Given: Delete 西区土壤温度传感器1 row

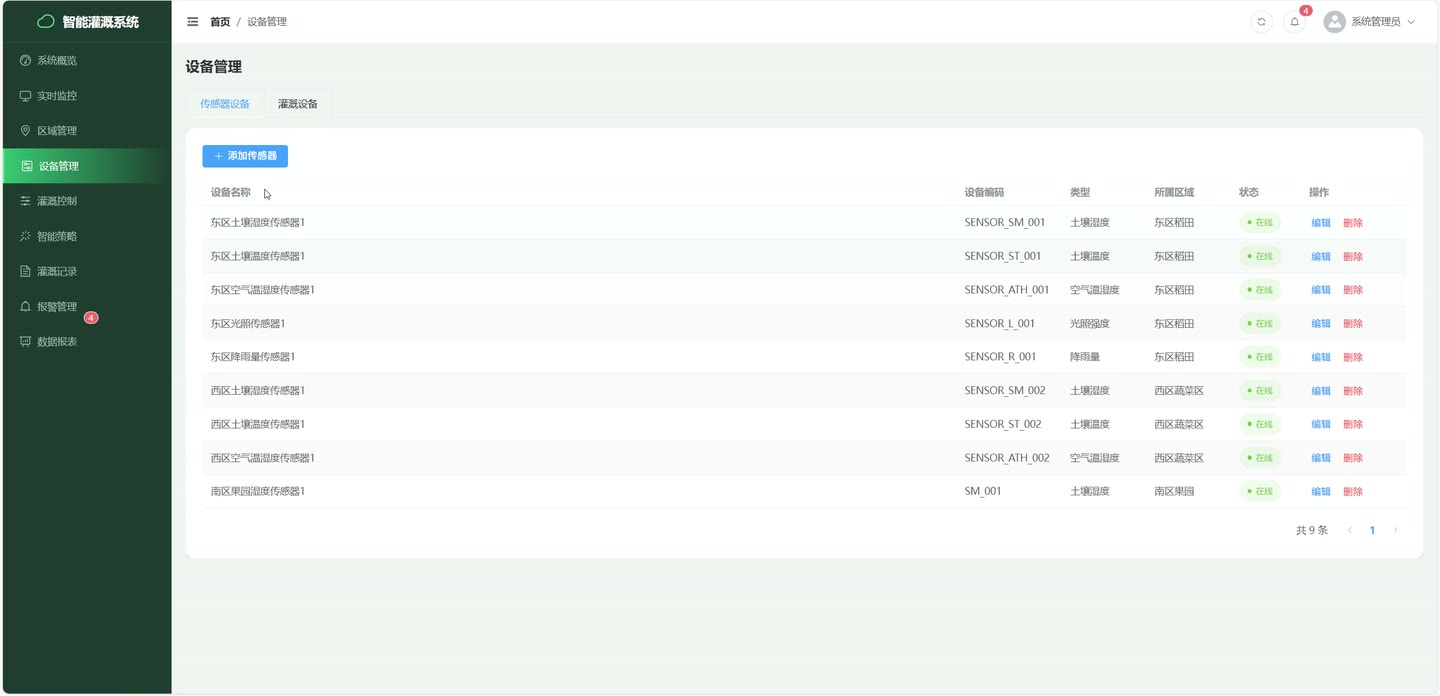Looking at the screenshot, I should point(1353,424).
